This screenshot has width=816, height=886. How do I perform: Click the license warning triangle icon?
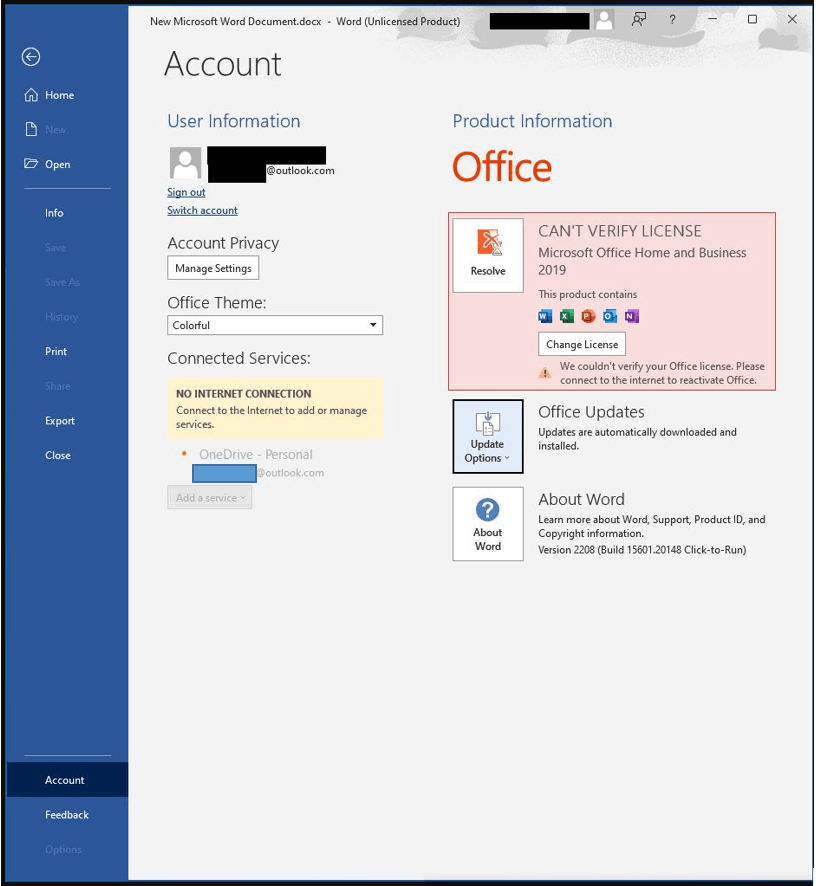tap(545, 373)
